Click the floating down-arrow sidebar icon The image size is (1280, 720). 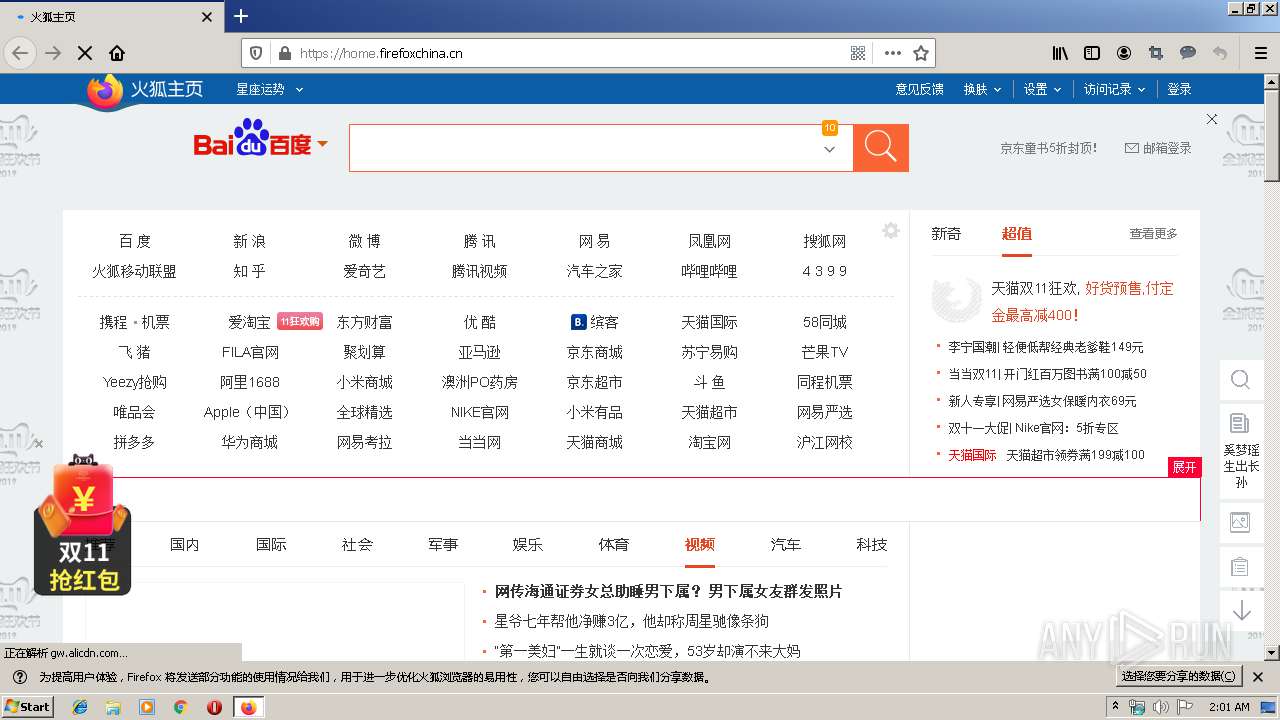[1241, 610]
